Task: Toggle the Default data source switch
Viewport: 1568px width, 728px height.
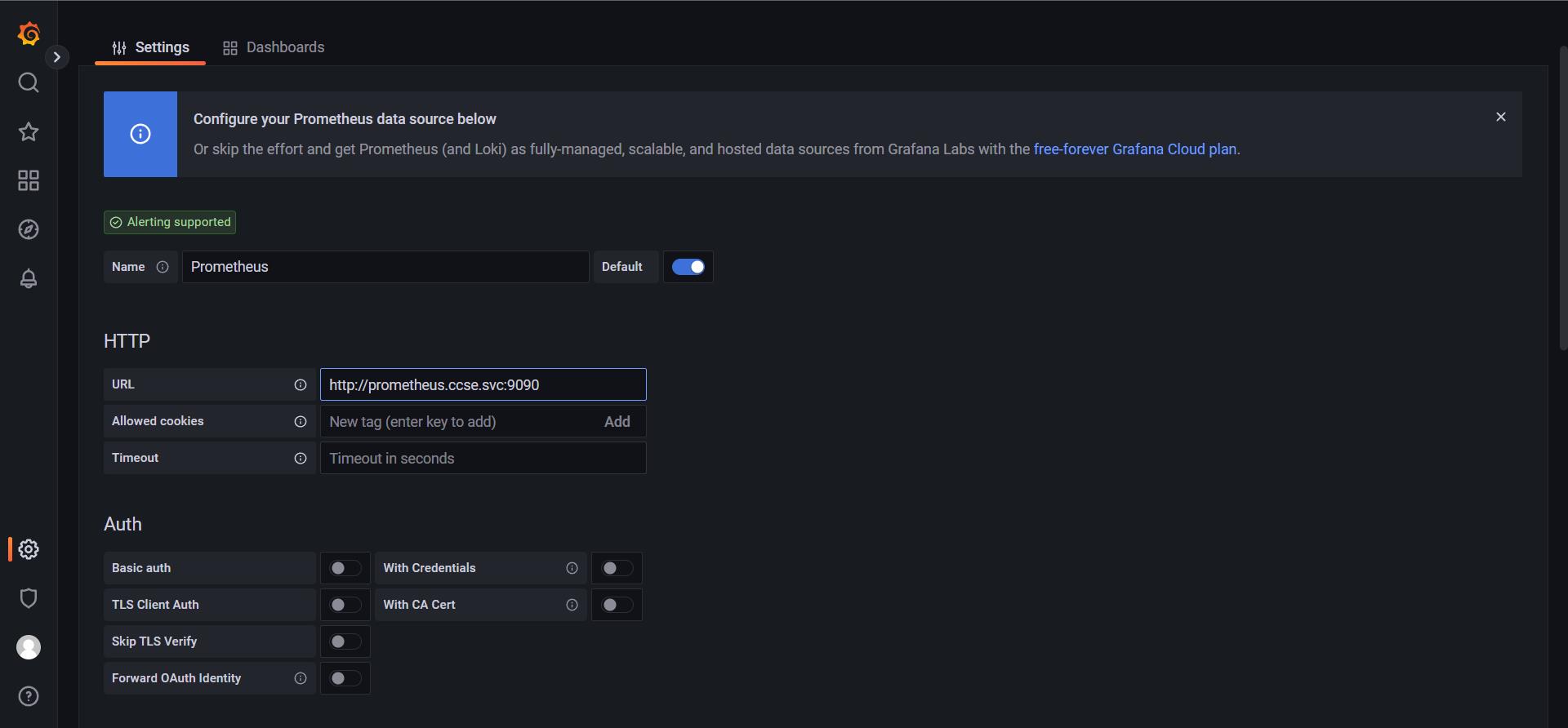Action: 688,267
